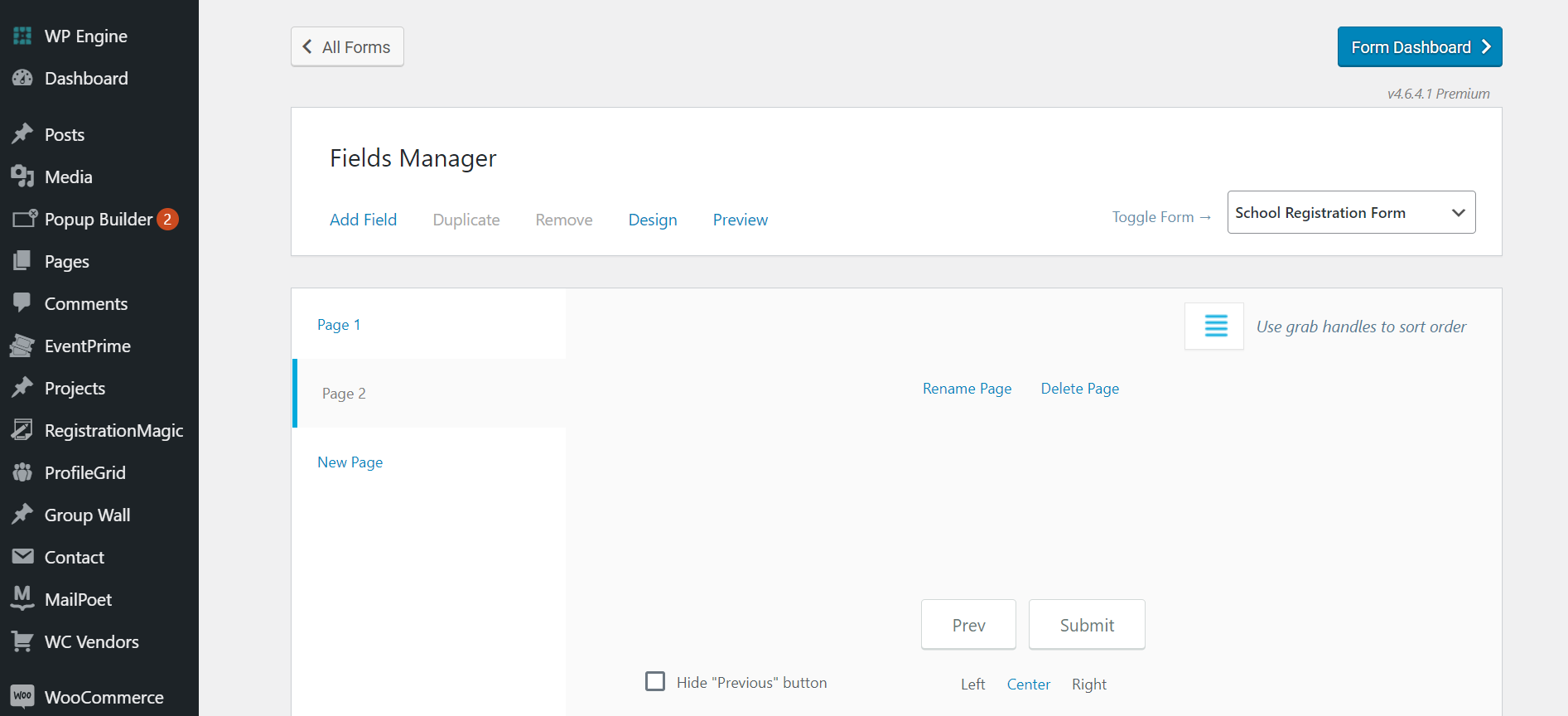Switch to the Page 1 tab

pyautogui.click(x=339, y=325)
